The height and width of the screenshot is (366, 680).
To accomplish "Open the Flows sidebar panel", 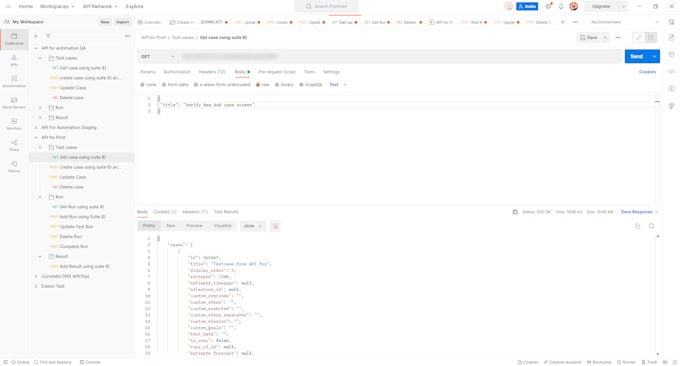I will click(x=14, y=145).
